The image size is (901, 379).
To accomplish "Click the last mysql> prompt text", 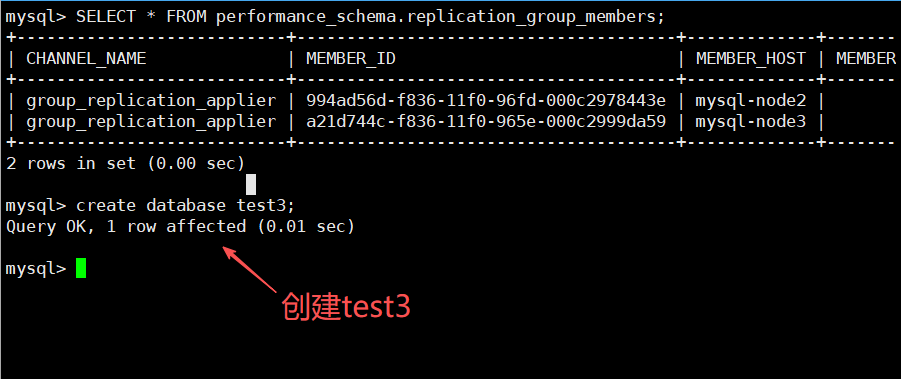I will [x=36, y=268].
